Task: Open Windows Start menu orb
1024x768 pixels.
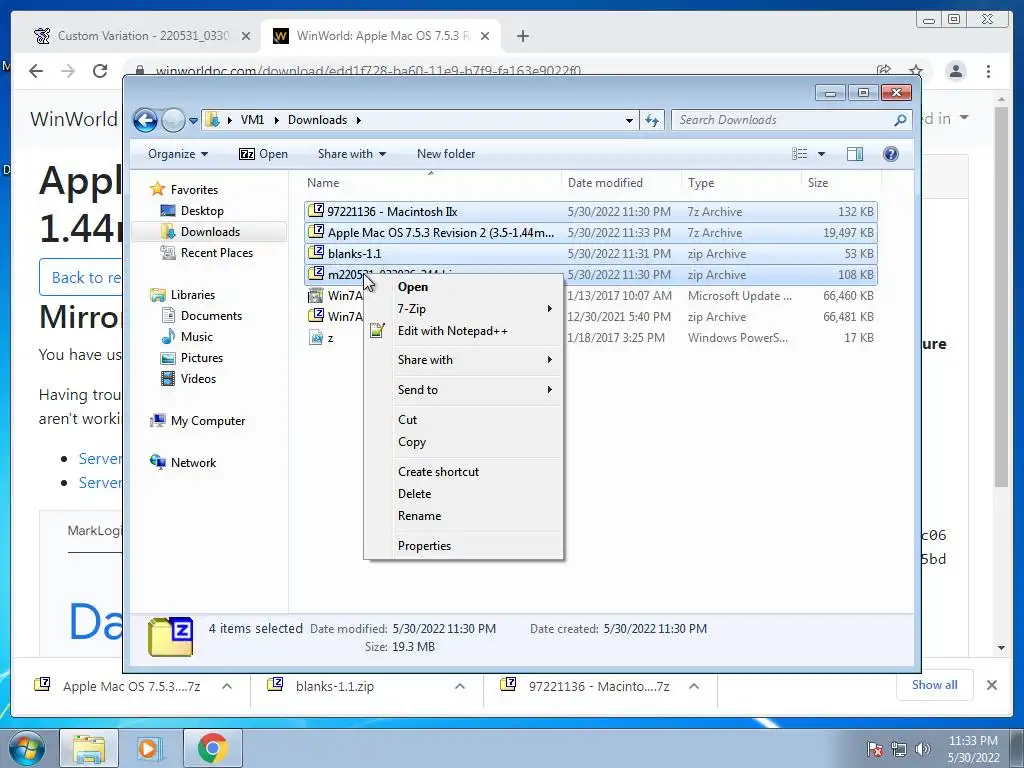Action: (27, 748)
